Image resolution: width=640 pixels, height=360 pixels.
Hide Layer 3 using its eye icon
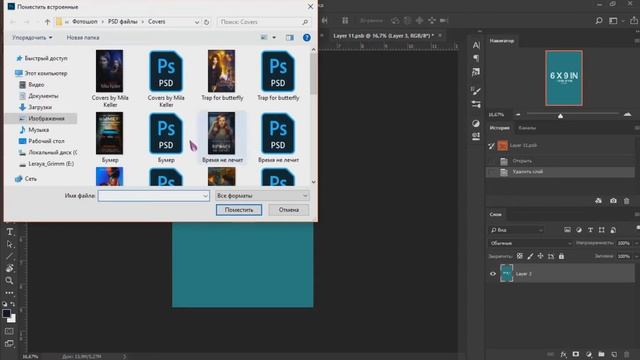pos(493,274)
